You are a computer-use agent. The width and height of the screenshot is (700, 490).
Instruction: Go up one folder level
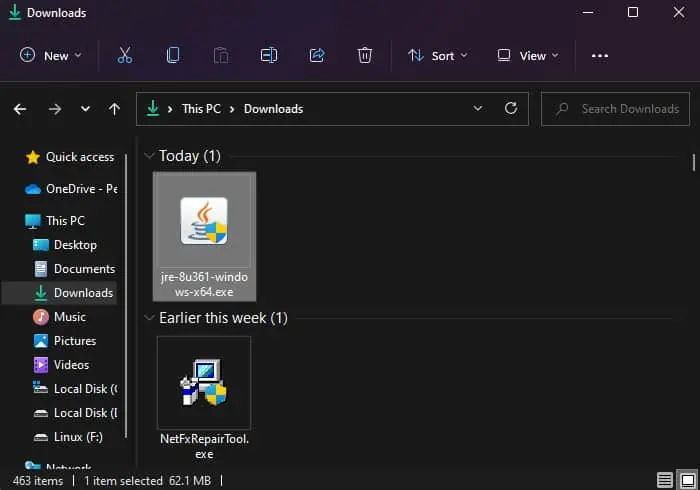(114, 109)
